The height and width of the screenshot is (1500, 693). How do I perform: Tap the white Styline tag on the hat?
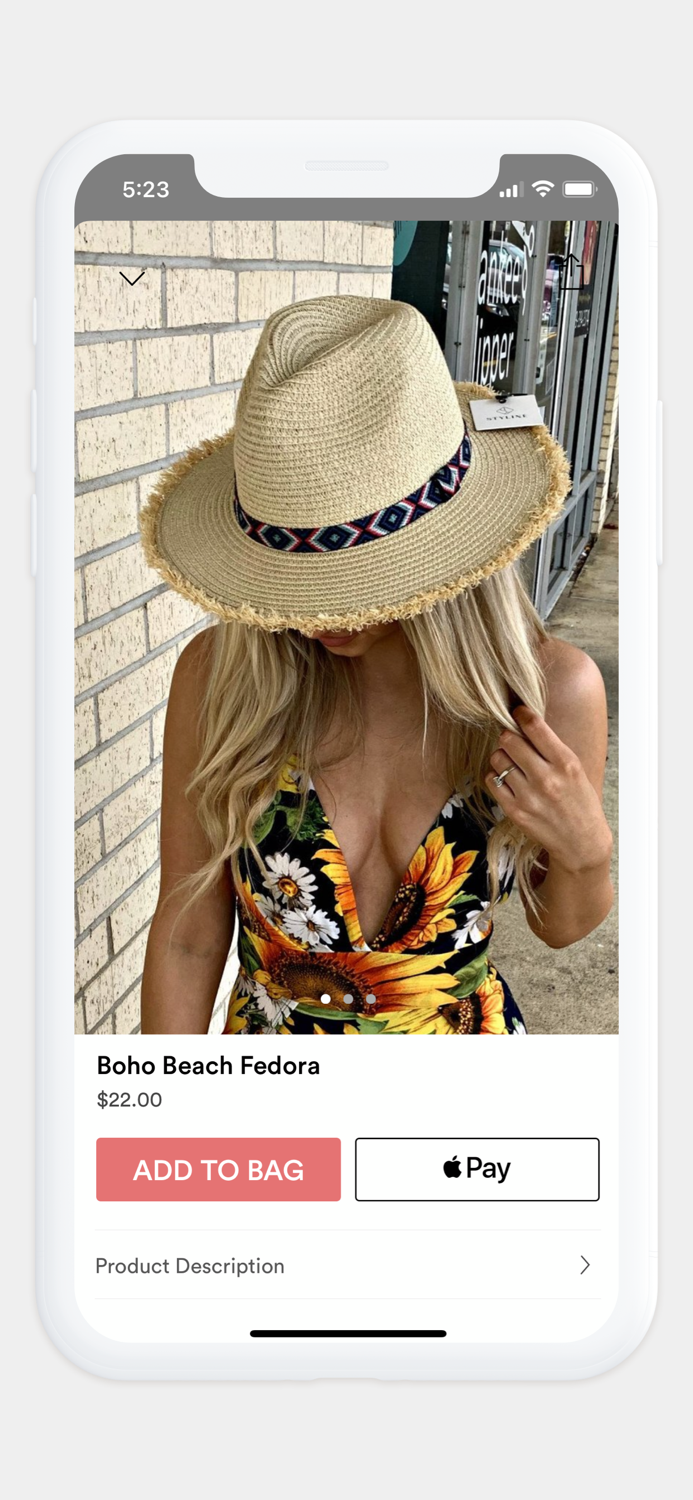point(506,412)
